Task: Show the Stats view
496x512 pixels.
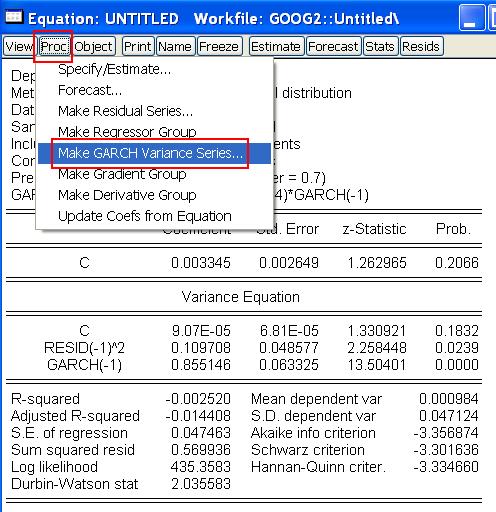Action: click(x=380, y=46)
